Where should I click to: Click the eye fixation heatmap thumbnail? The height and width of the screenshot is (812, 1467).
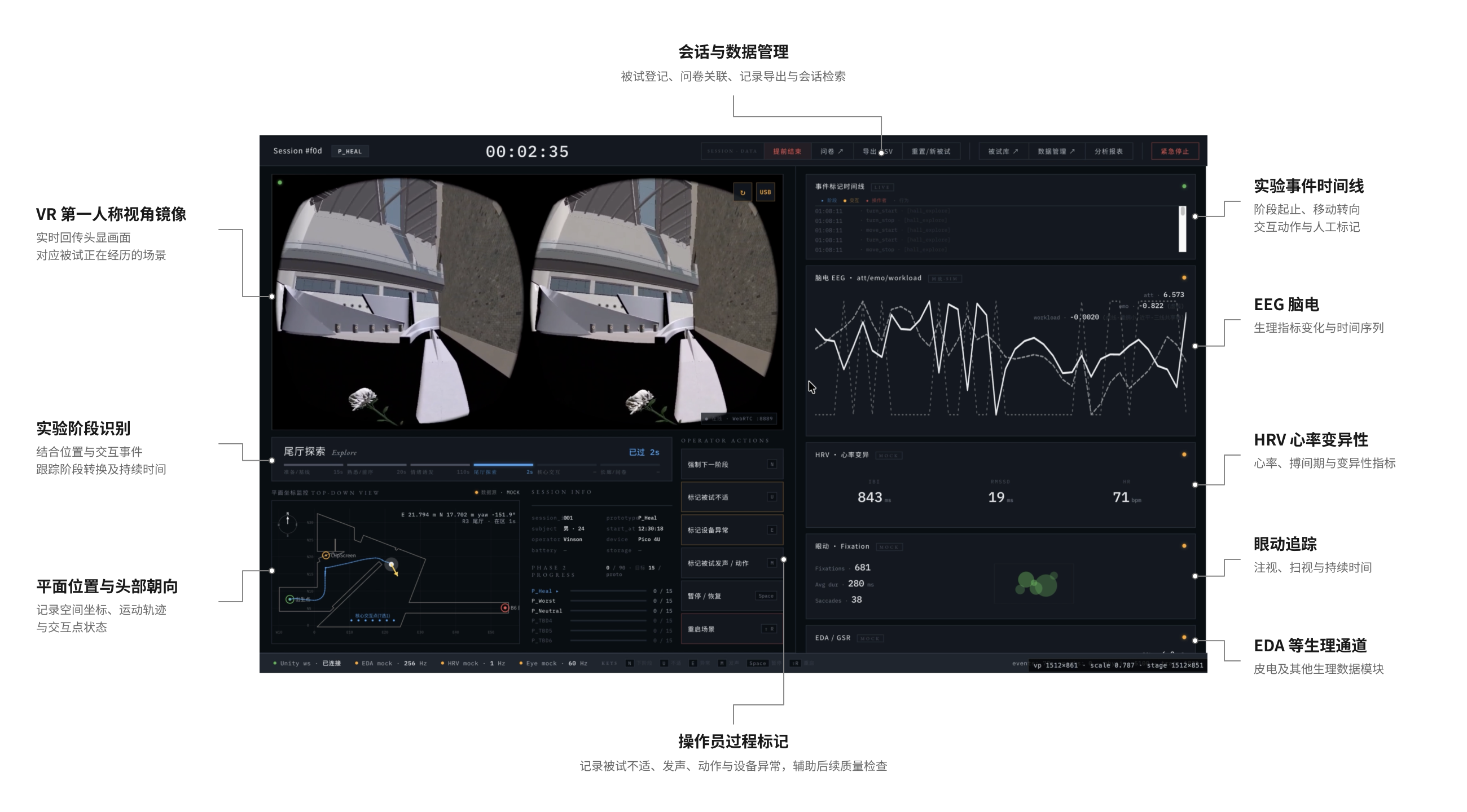point(1034,584)
